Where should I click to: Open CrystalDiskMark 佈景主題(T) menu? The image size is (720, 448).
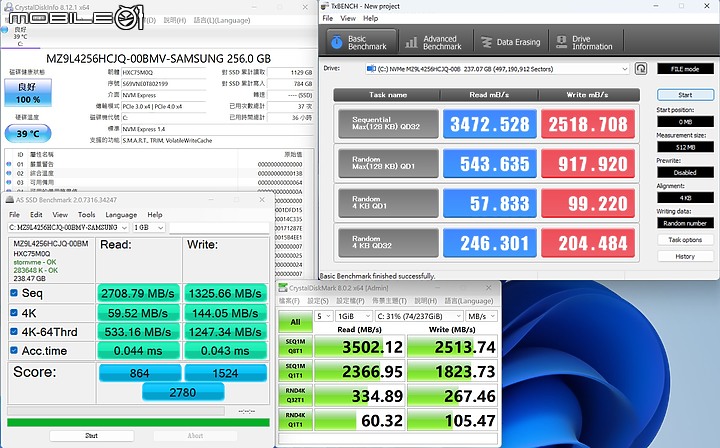(389, 301)
